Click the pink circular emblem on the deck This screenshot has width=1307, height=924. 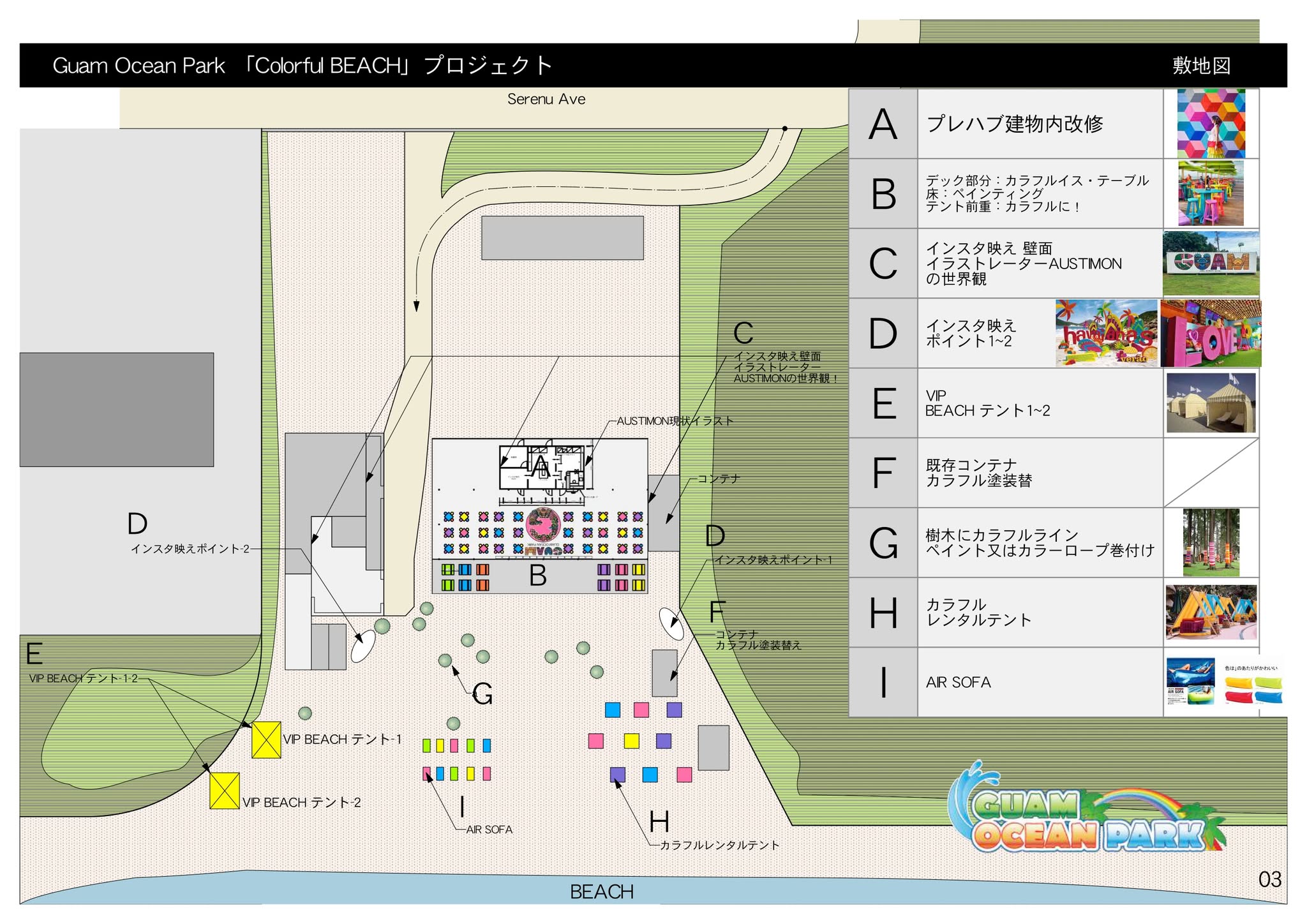(x=543, y=525)
